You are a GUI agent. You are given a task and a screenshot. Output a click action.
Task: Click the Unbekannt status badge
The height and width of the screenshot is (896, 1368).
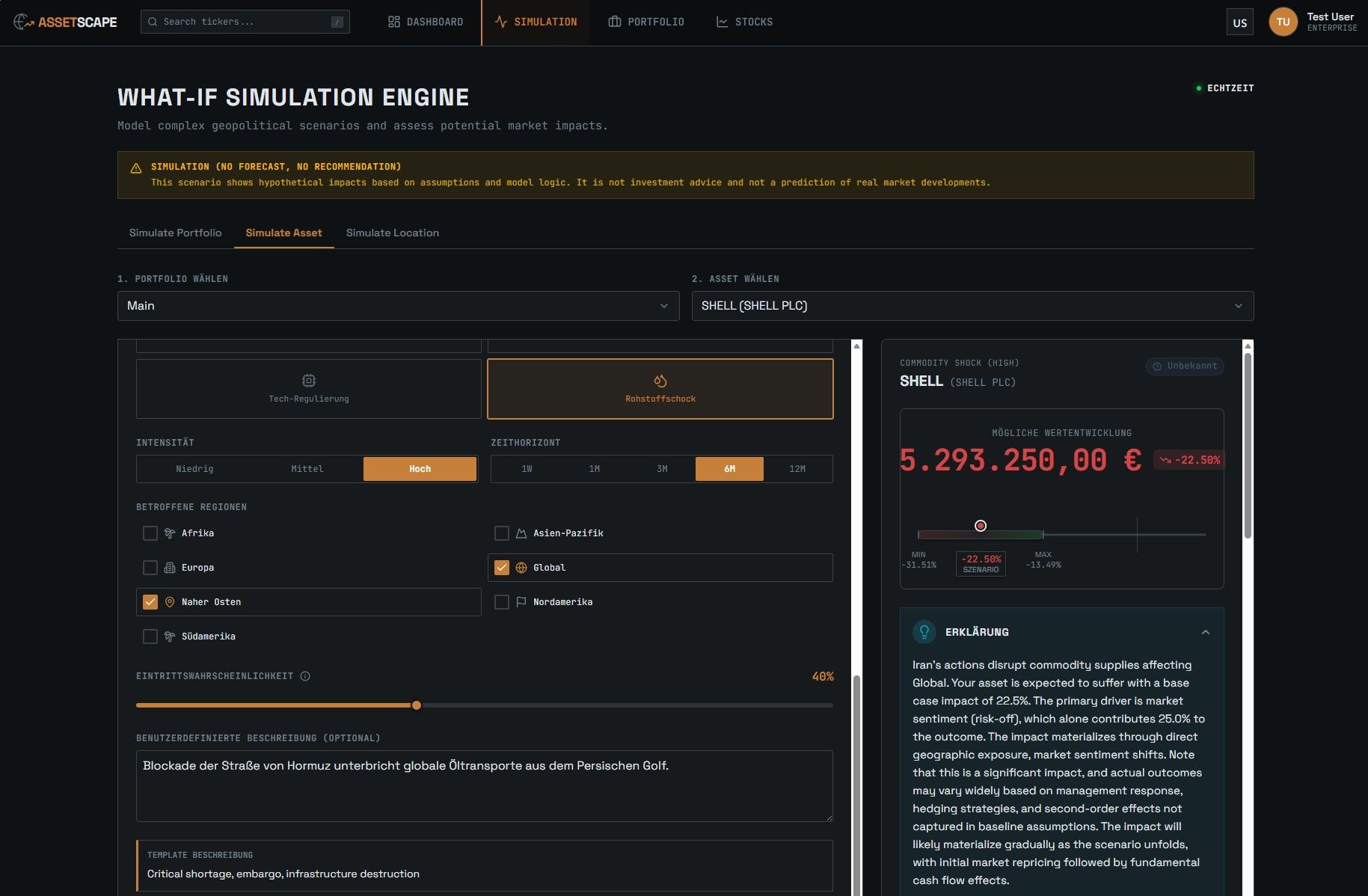pos(1185,366)
